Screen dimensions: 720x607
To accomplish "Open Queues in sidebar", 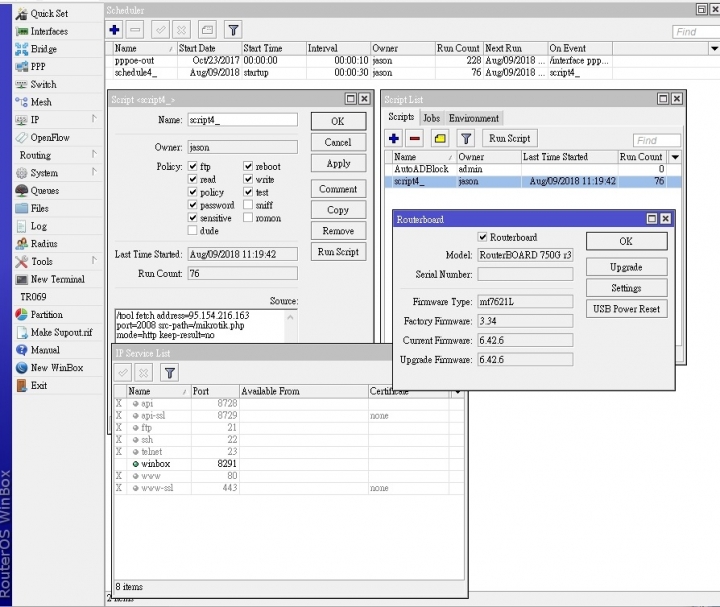I will pyautogui.click(x=45, y=191).
